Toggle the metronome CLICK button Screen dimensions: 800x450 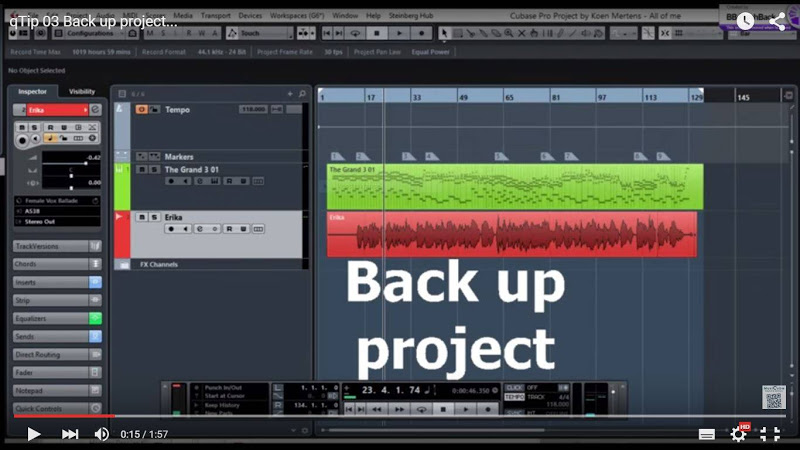click(x=514, y=388)
